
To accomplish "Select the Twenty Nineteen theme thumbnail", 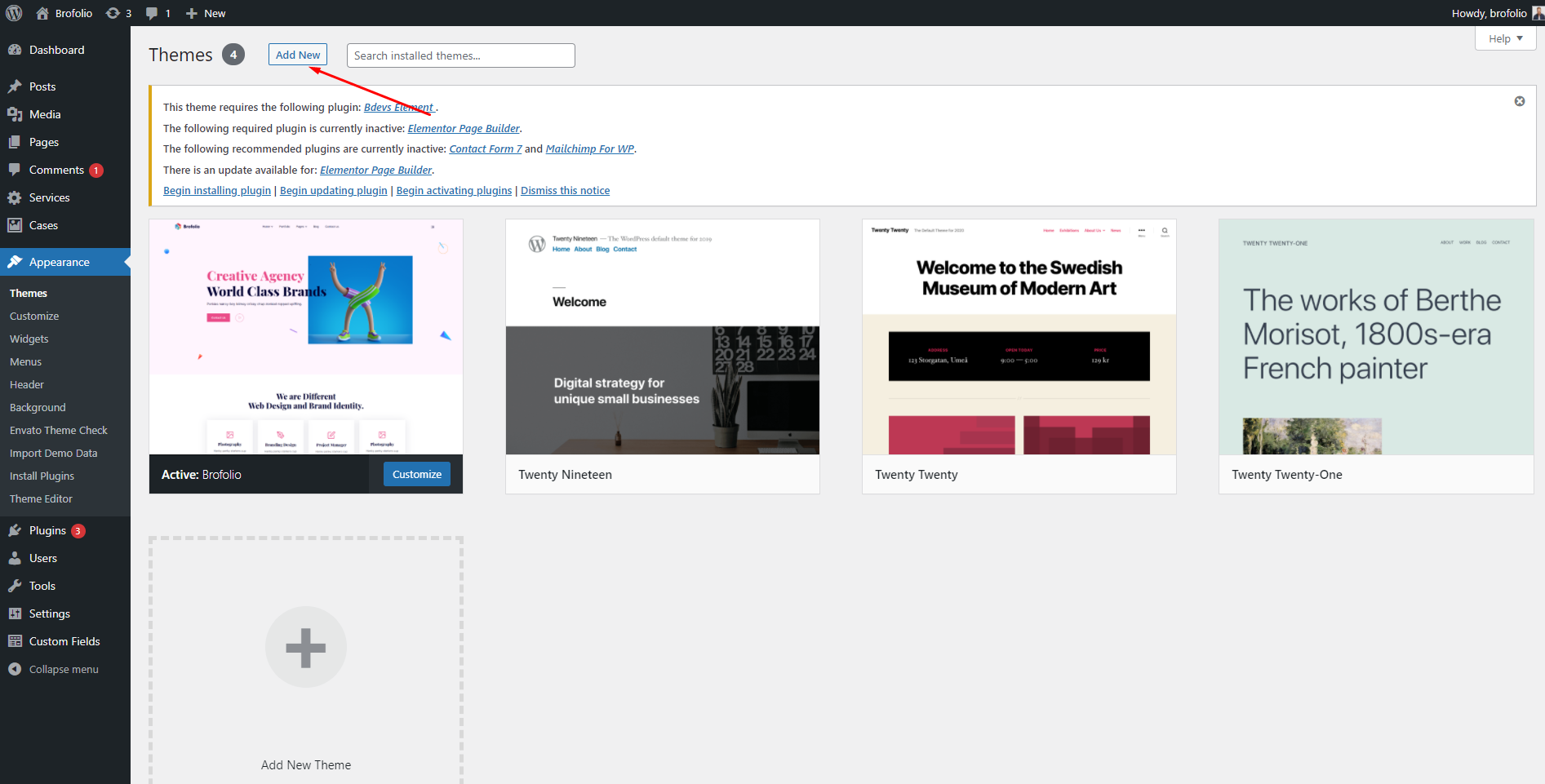I will click(x=663, y=337).
